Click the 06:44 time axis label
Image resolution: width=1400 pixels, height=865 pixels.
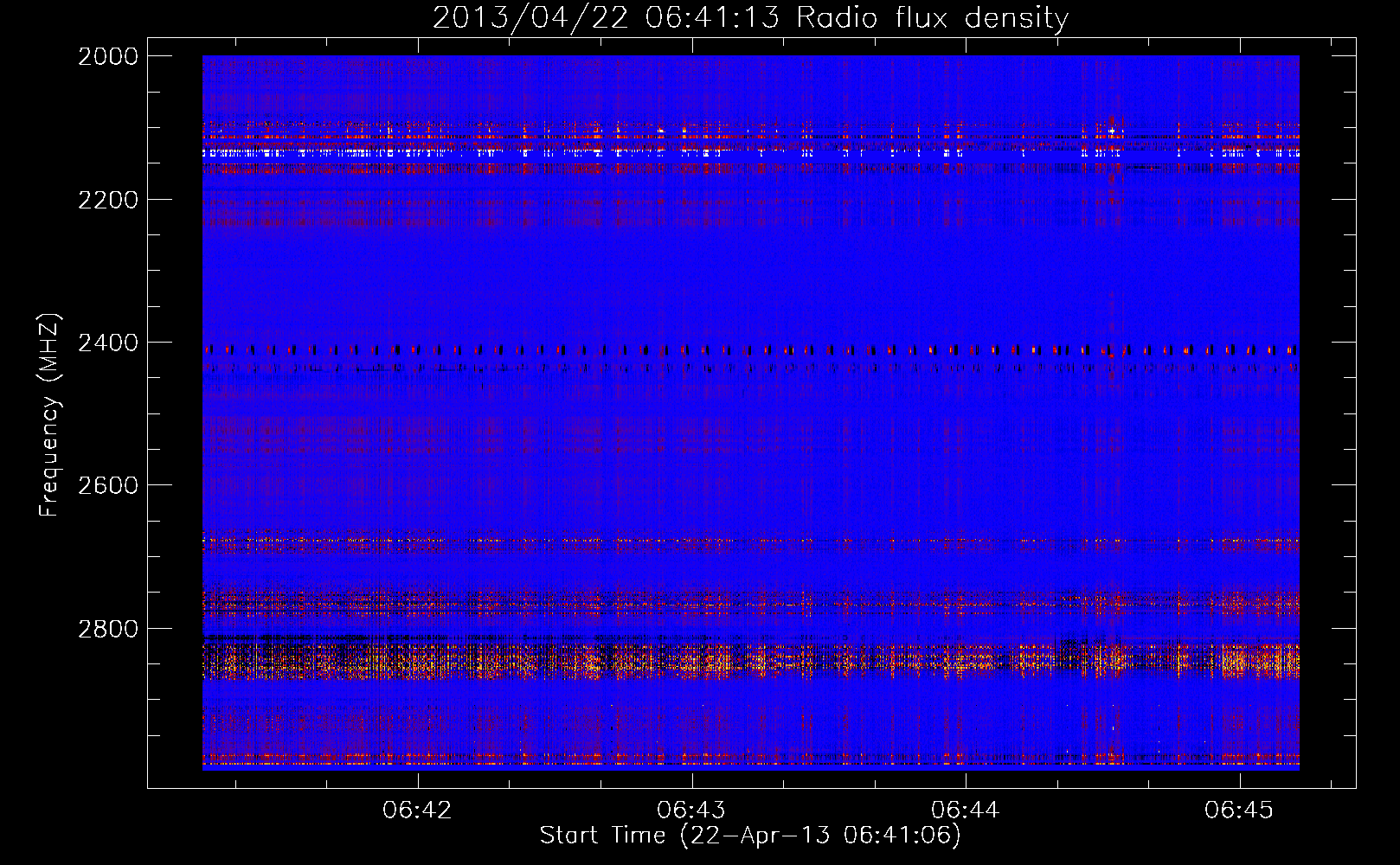pos(965,811)
